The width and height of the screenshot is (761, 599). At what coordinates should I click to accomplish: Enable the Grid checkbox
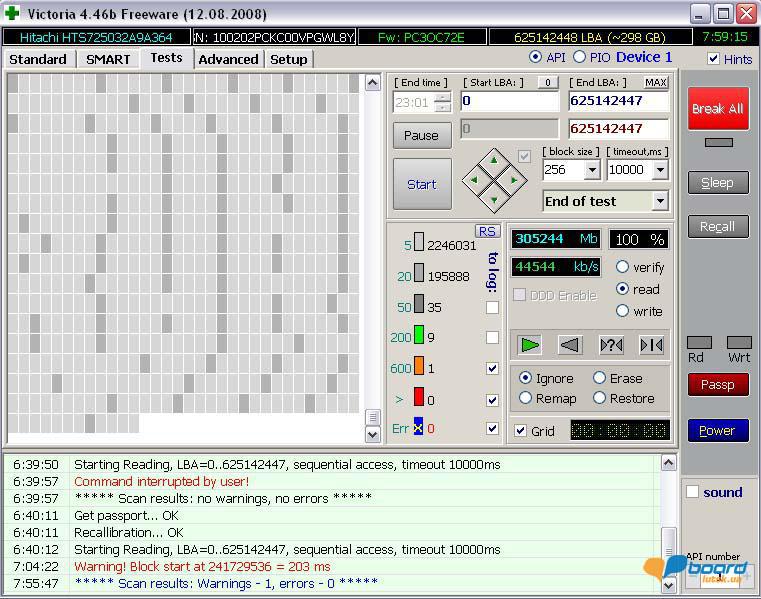point(520,431)
